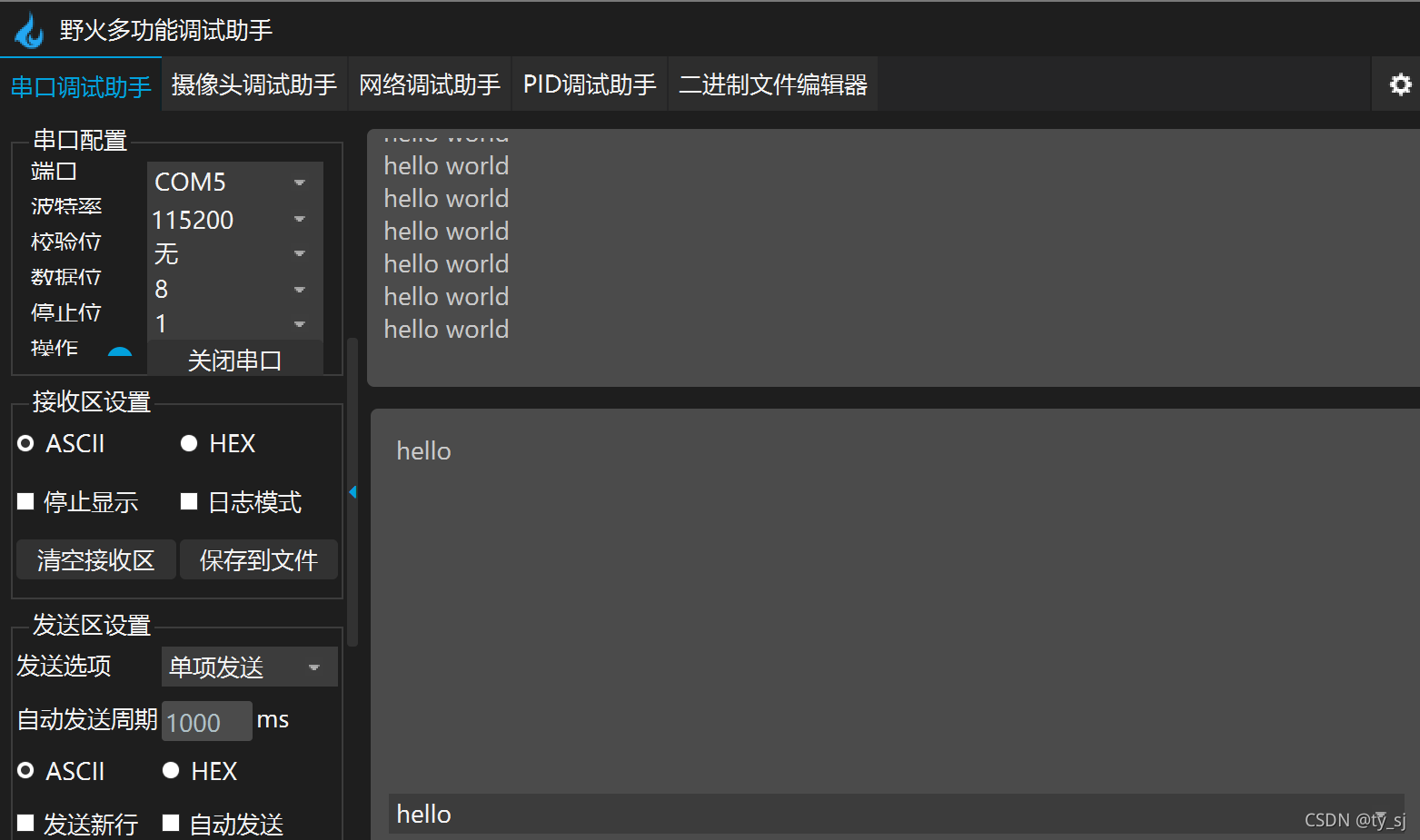Viewport: 1420px width, 840px height.
Task: Open the parity dropdown showing 无
Action: click(x=234, y=254)
